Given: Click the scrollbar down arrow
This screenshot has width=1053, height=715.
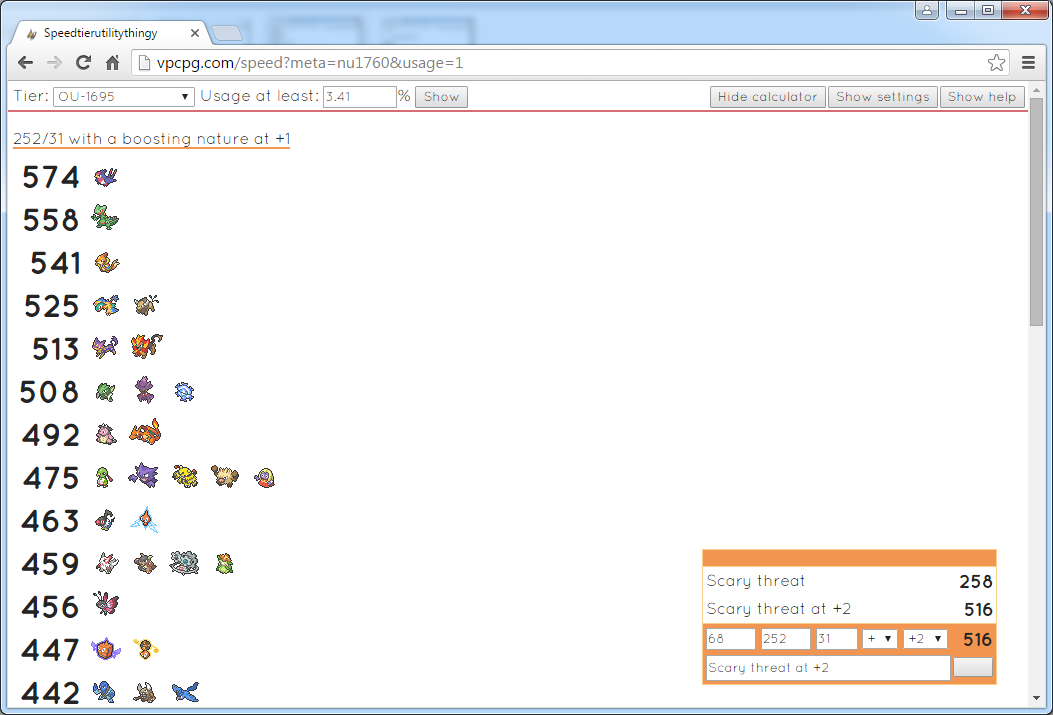Looking at the screenshot, I should point(1036,698).
